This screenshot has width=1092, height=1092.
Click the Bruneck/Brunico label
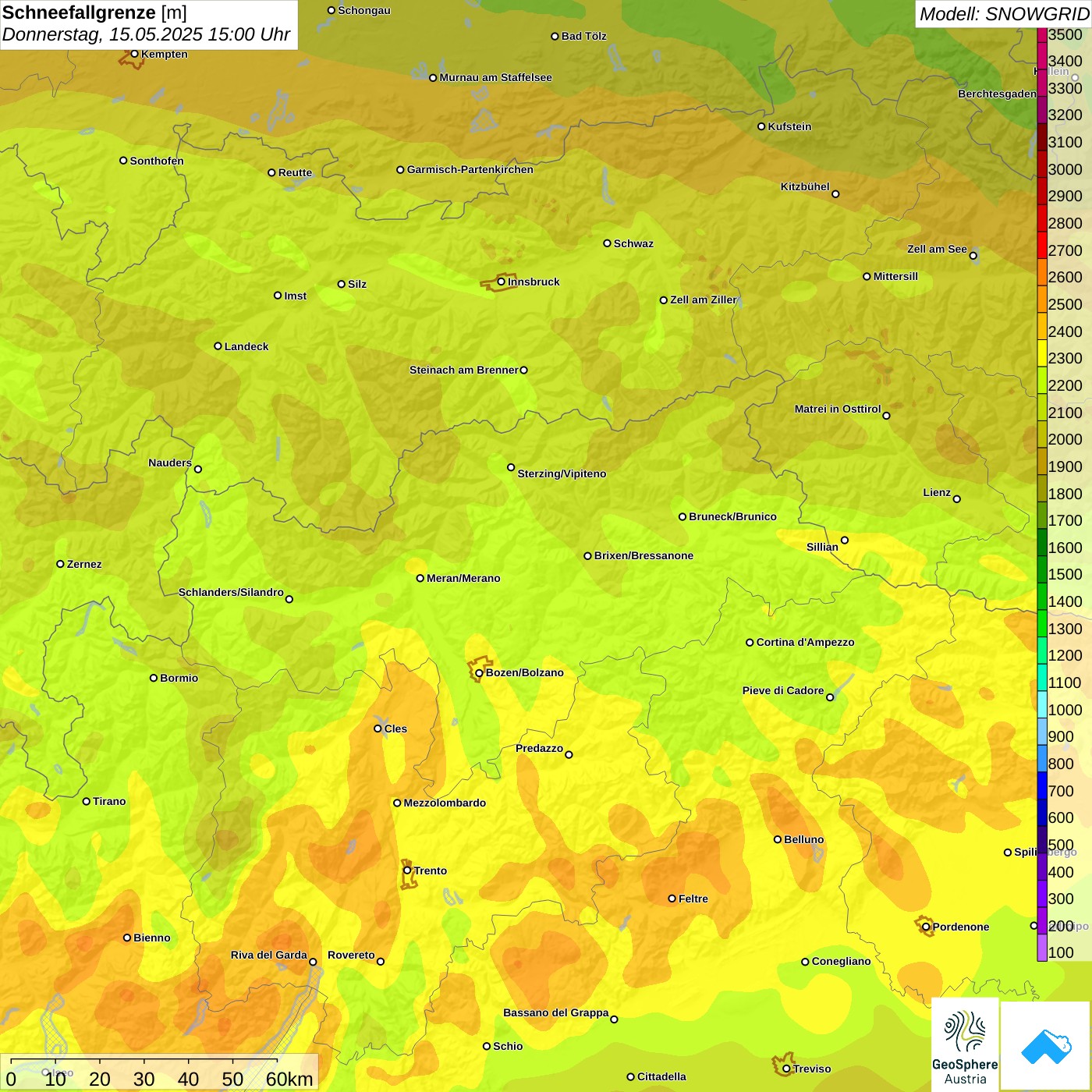click(x=732, y=516)
